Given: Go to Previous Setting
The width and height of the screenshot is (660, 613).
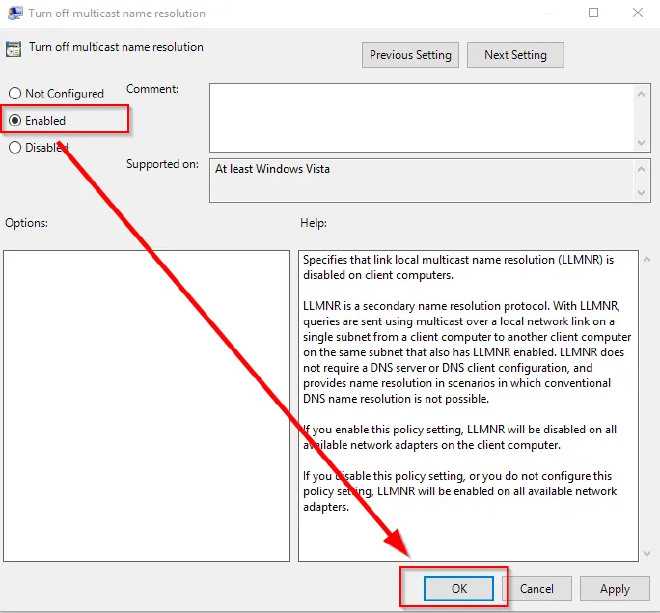Looking at the screenshot, I should click(x=411, y=55).
